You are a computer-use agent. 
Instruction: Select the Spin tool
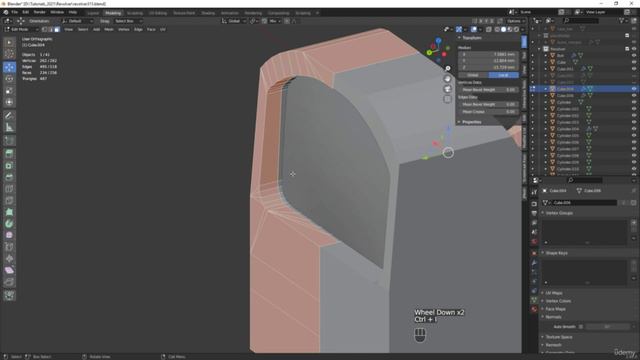(9, 224)
